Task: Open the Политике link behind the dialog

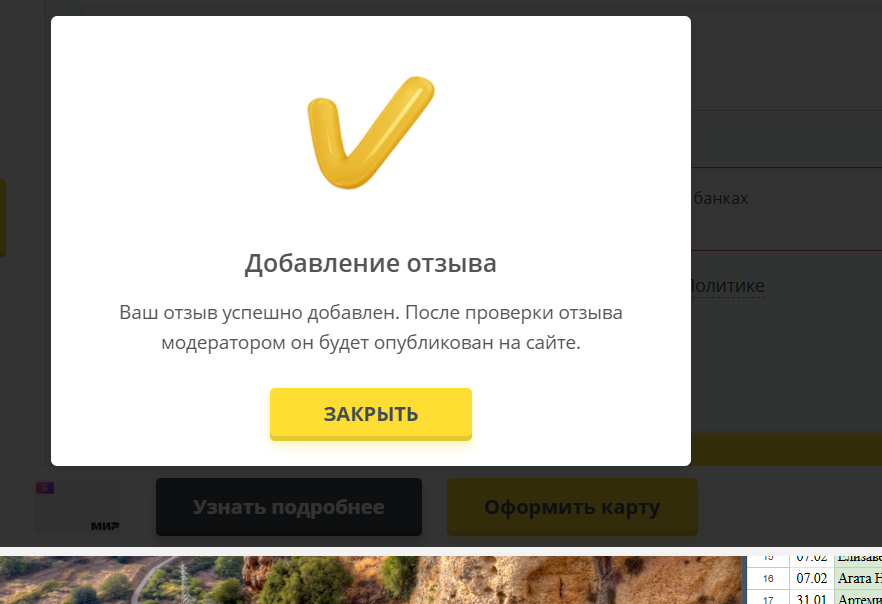Action: [x=727, y=286]
